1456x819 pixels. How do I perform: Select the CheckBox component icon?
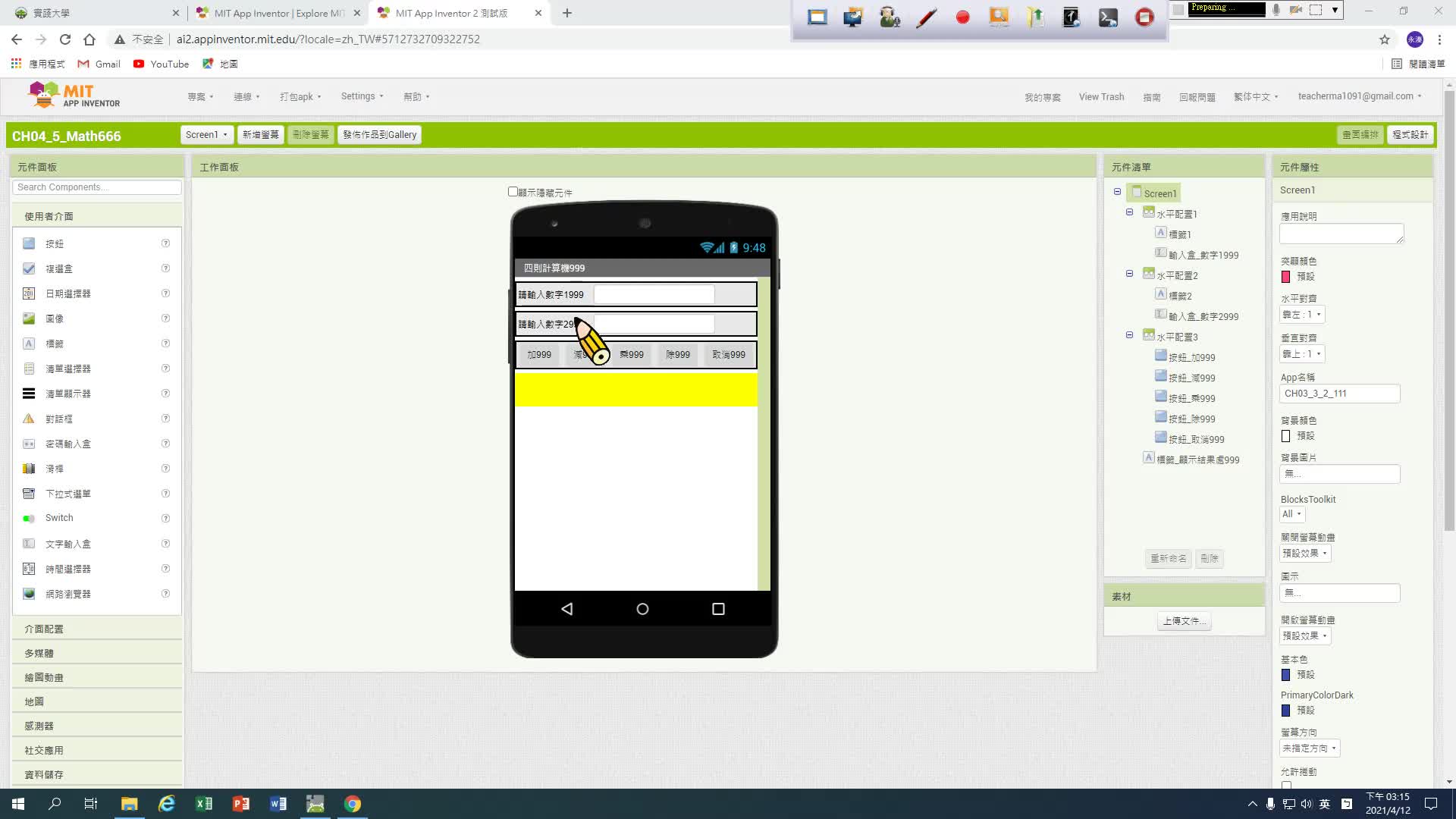(29, 268)
